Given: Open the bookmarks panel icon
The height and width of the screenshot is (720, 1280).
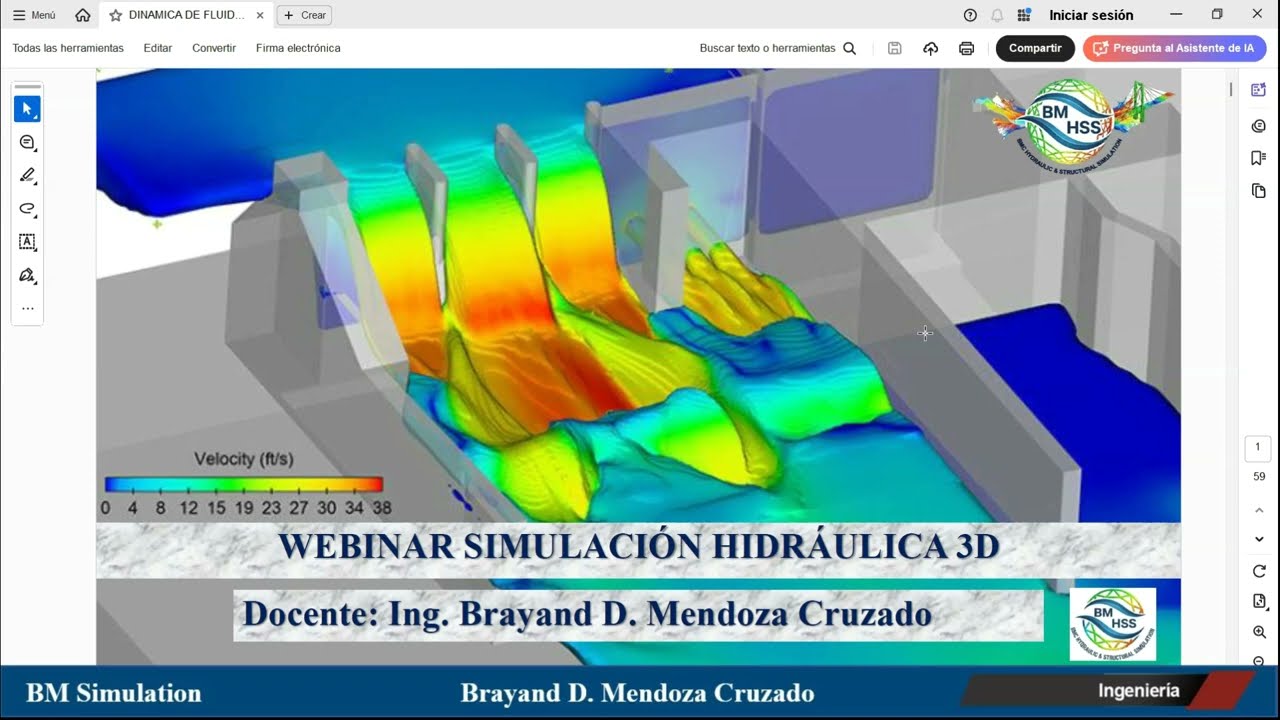Looking at the screenshot, I should click(x=1259, y=158).
